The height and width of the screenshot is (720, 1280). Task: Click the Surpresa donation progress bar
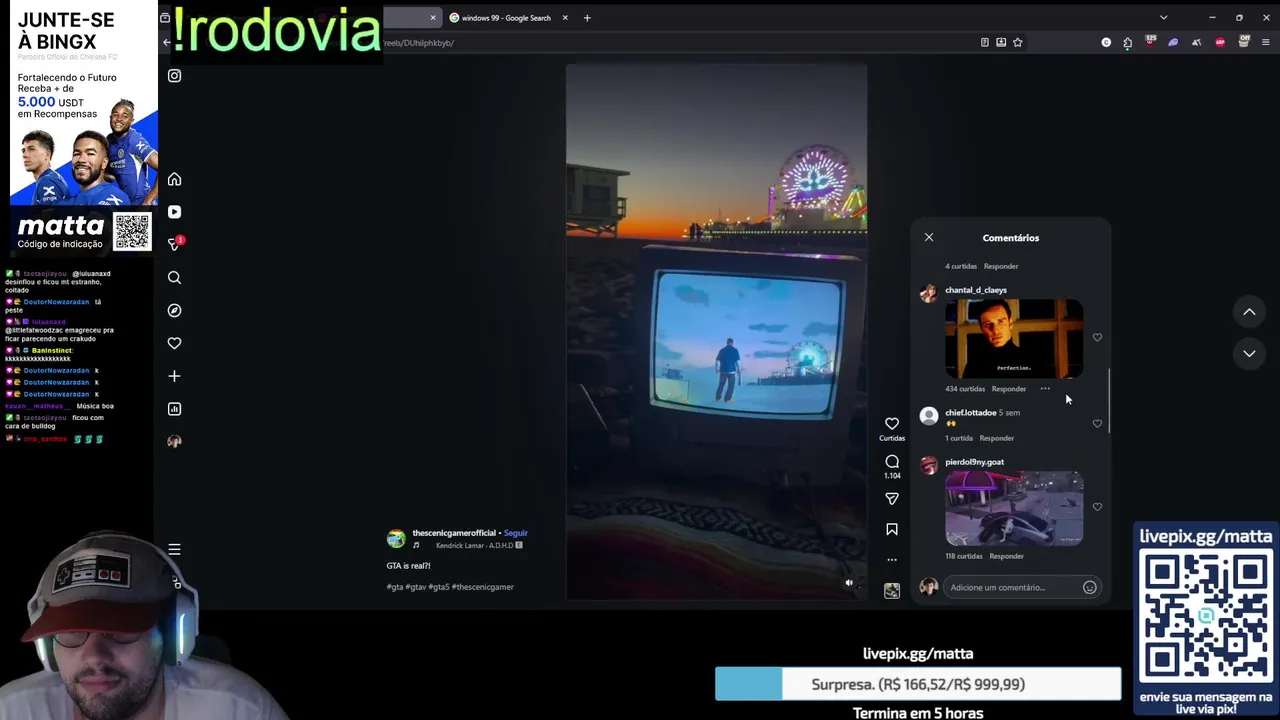pyautogui.click(x=918, y=684)
